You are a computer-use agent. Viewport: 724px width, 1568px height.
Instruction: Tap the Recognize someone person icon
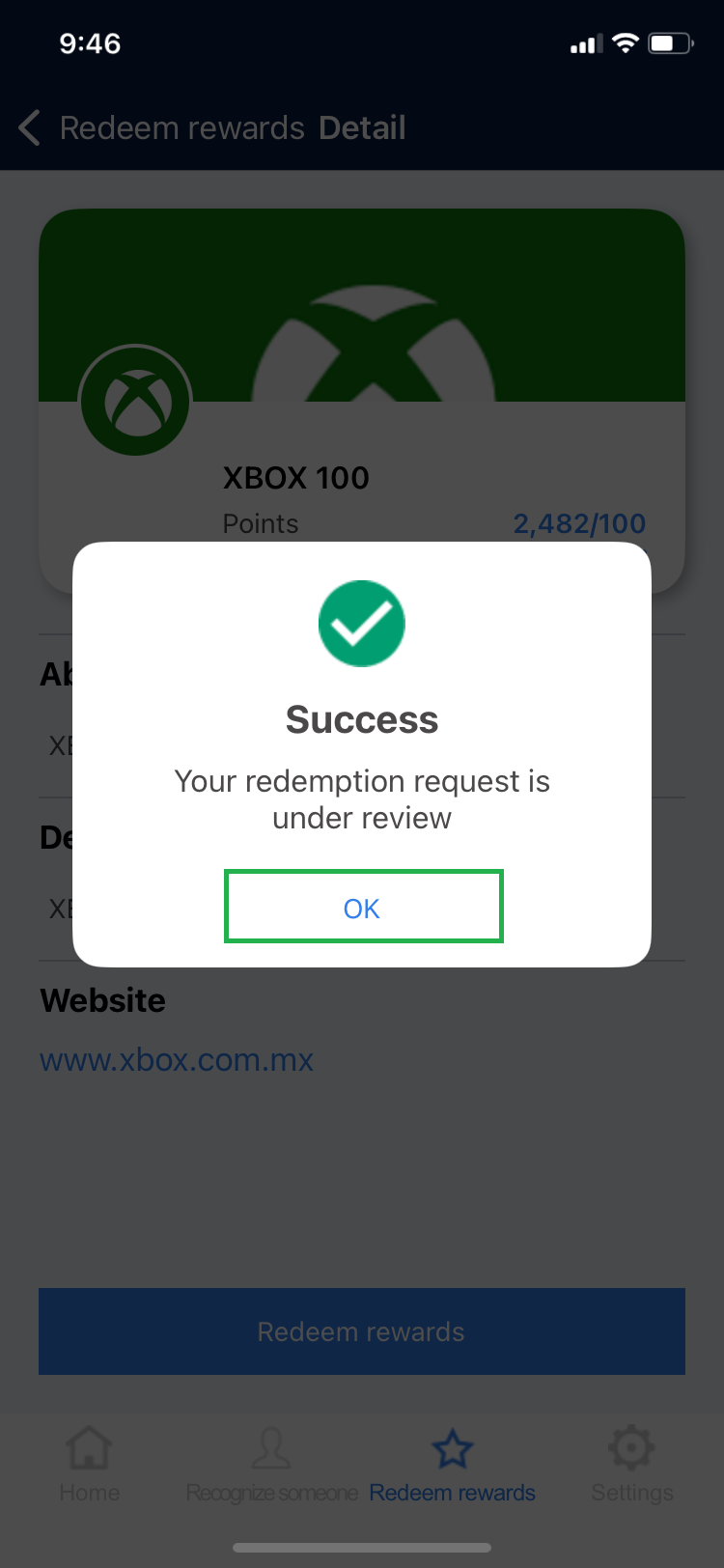271,1447
